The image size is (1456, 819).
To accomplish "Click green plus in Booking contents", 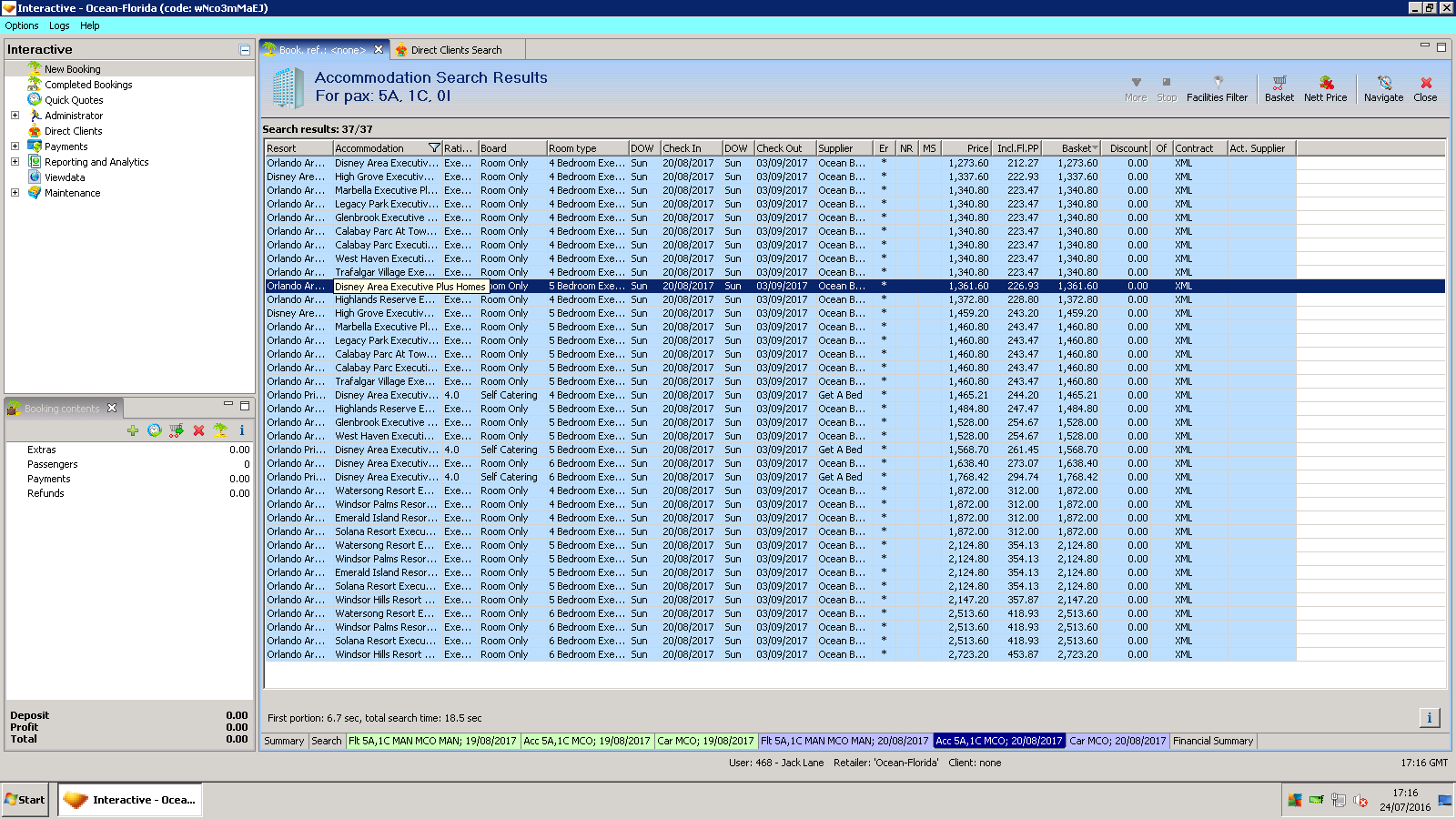I will (133, 430).
